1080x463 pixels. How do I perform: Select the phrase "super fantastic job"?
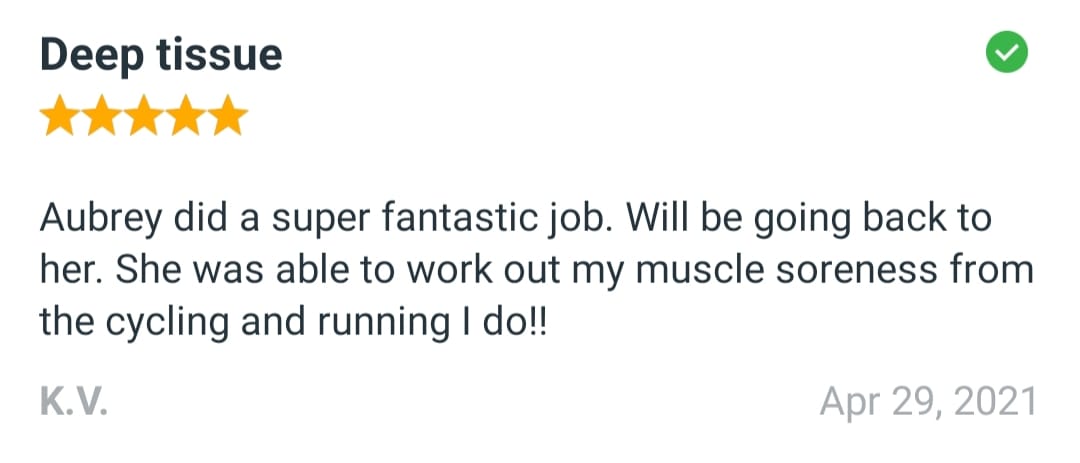(377, 220)
